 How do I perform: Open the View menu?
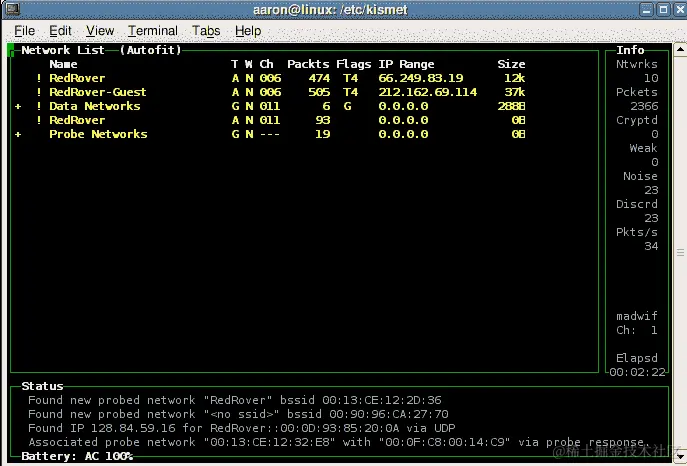100,31
